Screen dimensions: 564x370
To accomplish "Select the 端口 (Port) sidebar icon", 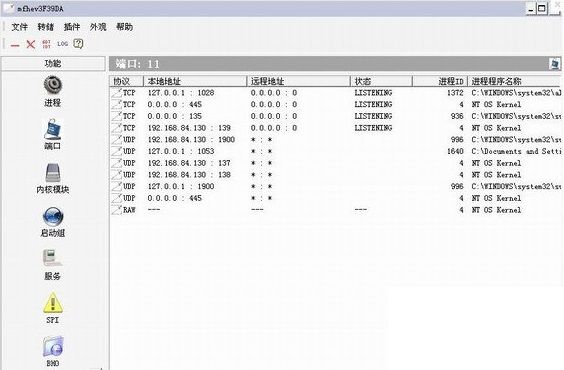I will pos(53,134).
